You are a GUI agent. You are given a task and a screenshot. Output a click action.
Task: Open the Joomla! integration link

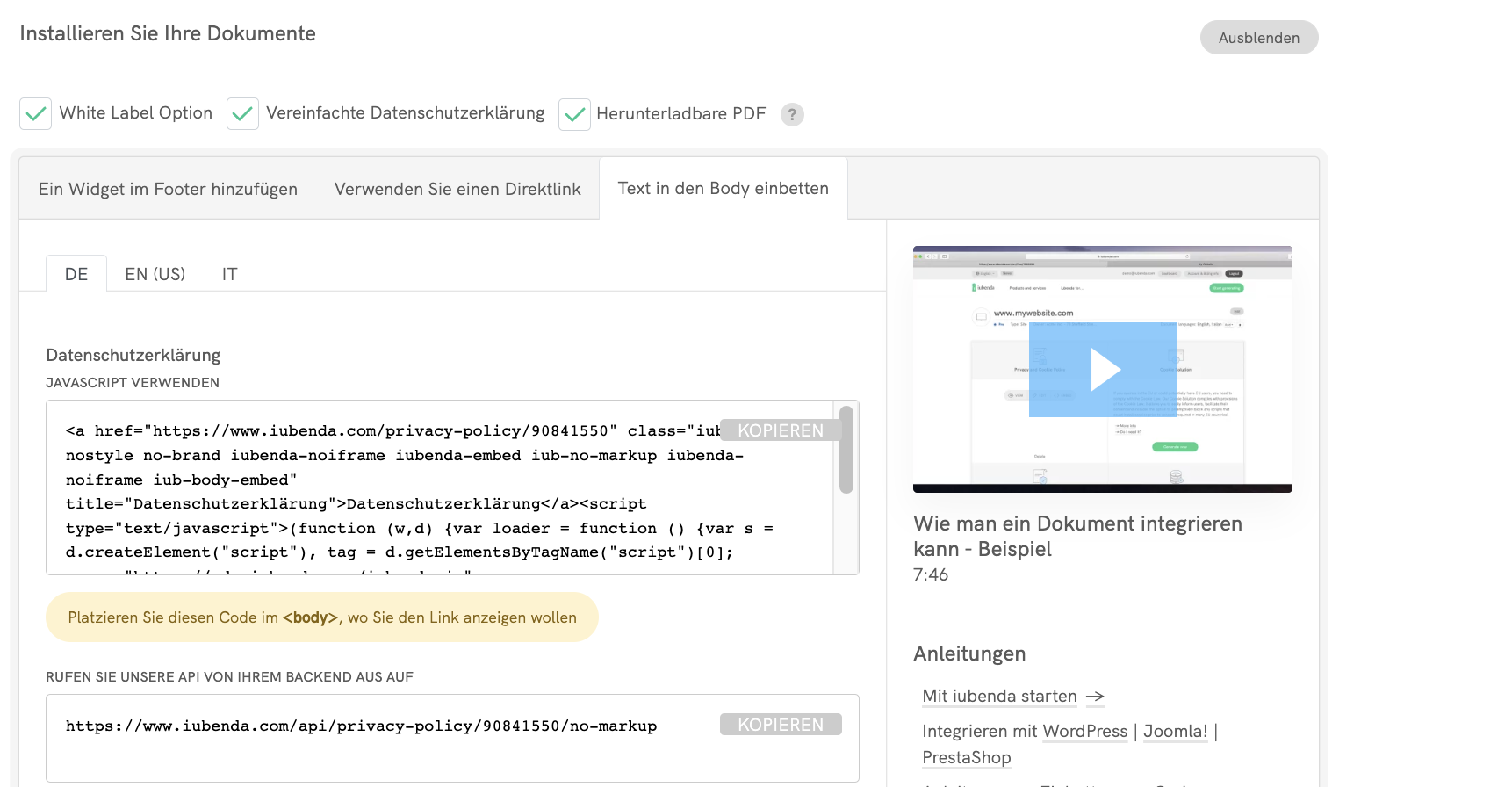point(1175,732)
